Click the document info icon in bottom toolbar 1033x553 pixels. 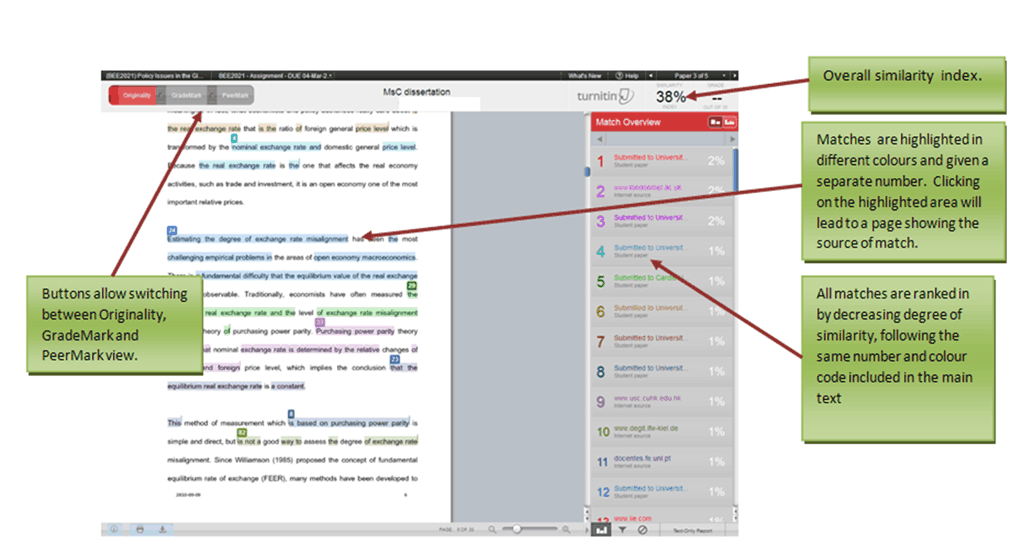[116, 529]
